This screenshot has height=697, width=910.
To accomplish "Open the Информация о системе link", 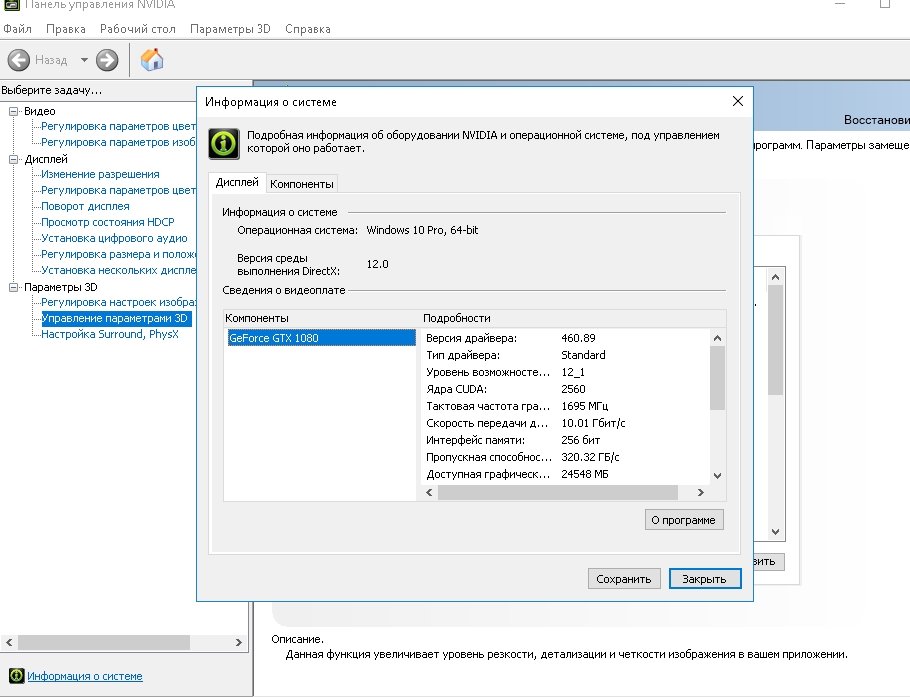I will 85,676.
